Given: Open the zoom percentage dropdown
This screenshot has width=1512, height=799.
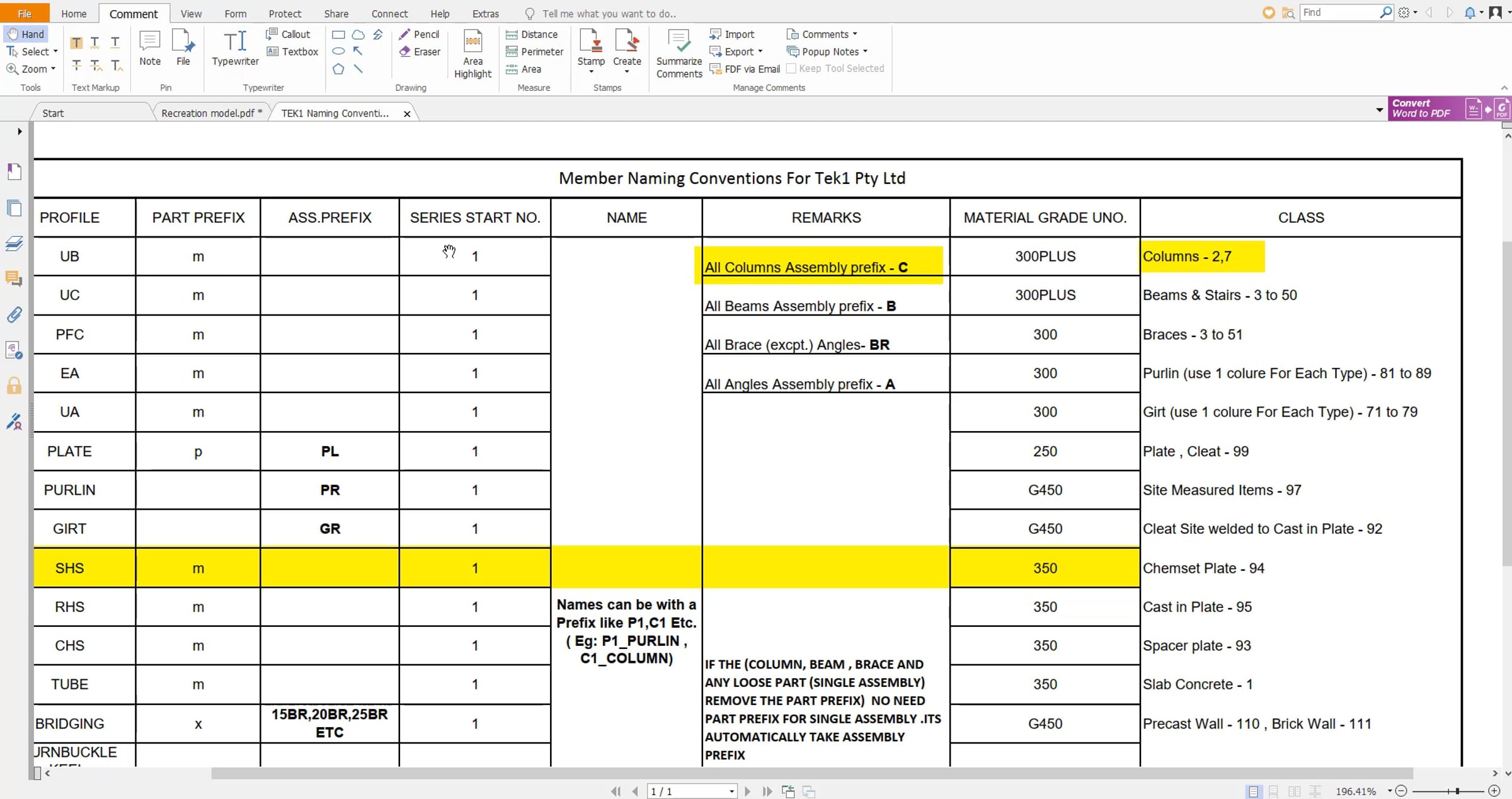Looking at the screenshot, I should (1389, 791).
